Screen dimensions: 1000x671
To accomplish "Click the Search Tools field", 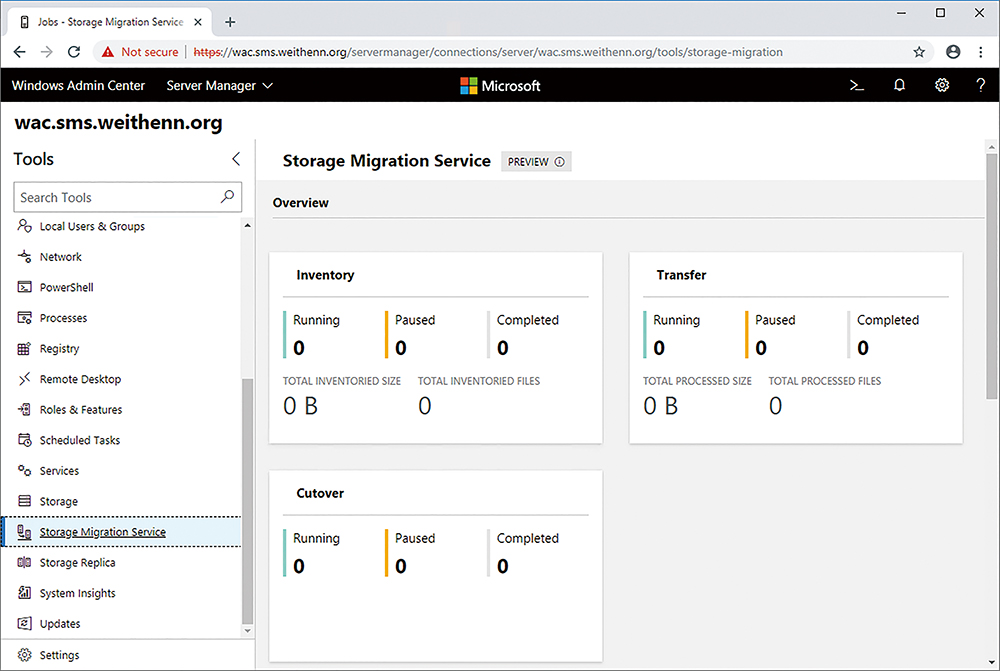I will [128, 197].
